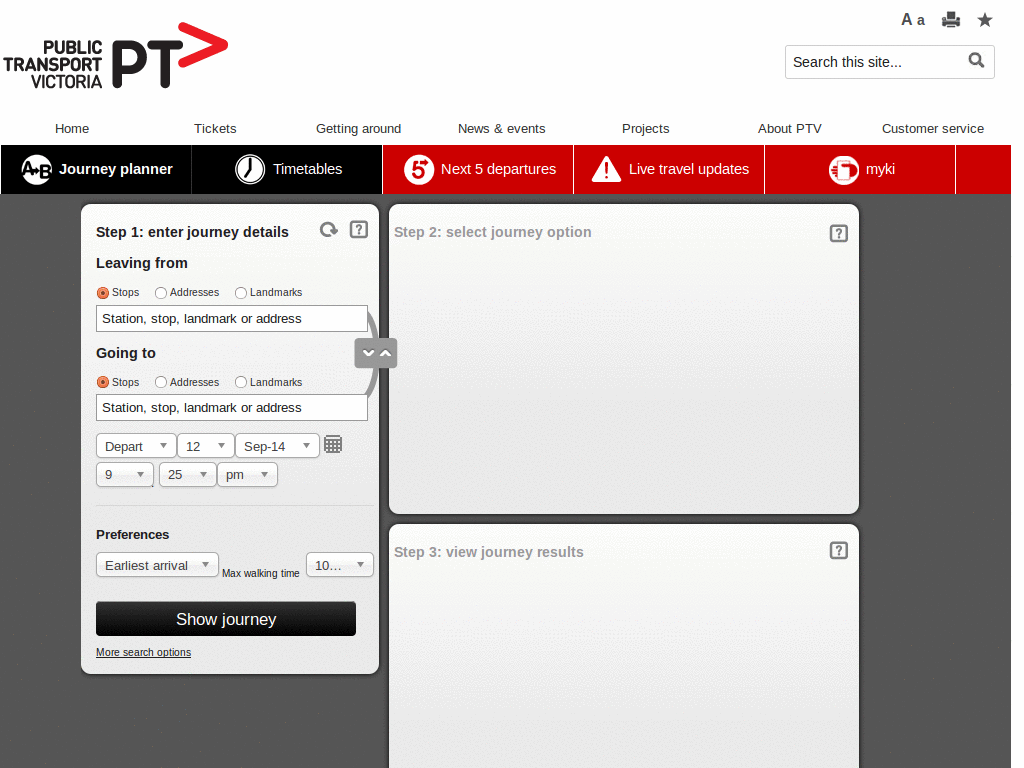
Task: Open the About PTV menu
Action: click(790, 129)
